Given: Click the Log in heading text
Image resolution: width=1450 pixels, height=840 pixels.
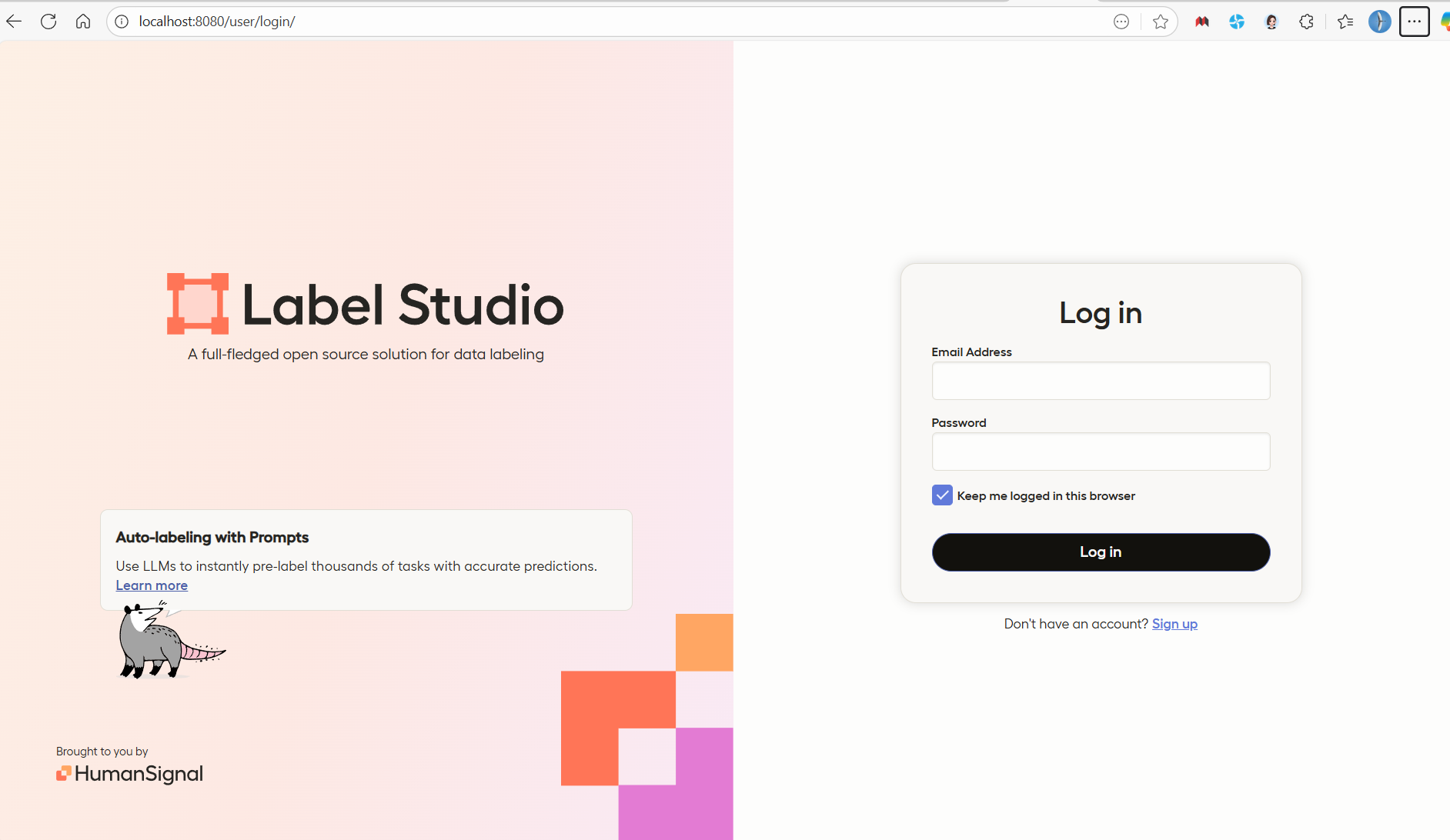Looking at the screenshot, I should coord(1101,313).
